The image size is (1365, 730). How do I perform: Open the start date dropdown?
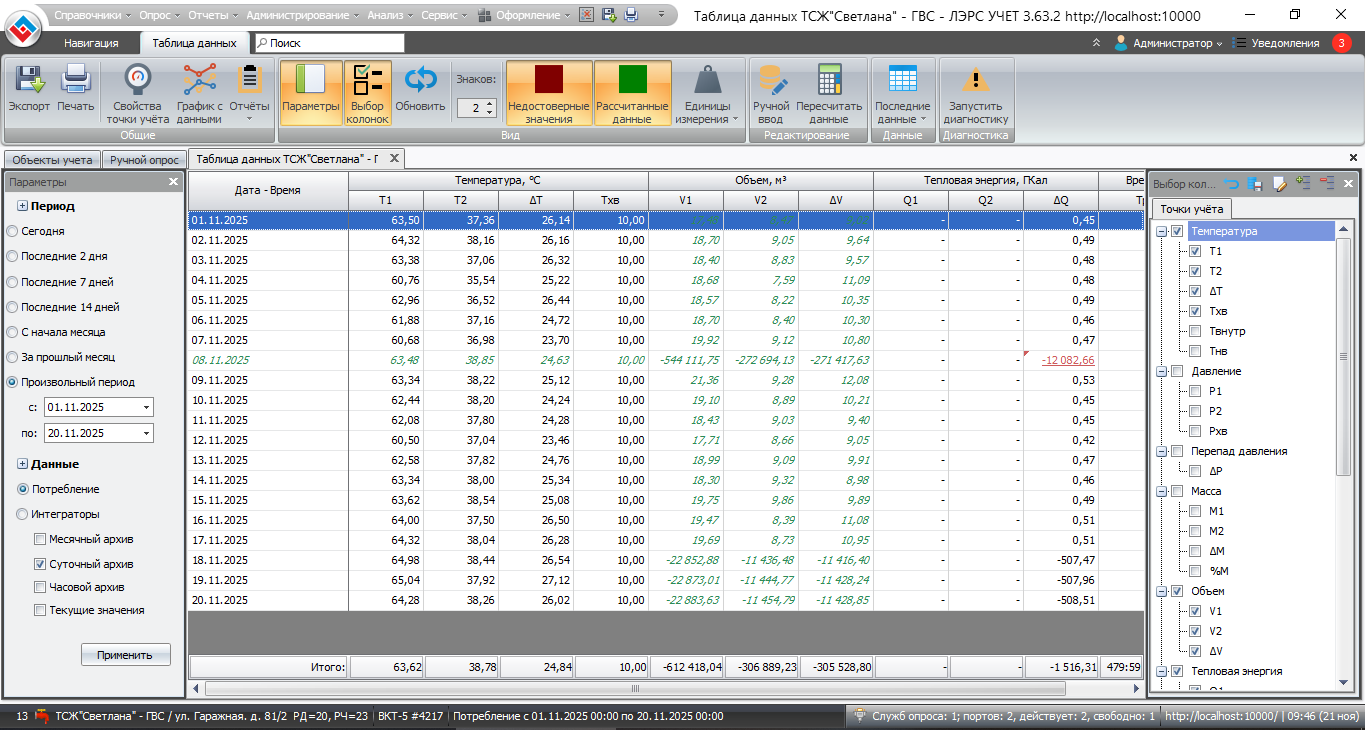pyautogui.click(x=147, y=408)
